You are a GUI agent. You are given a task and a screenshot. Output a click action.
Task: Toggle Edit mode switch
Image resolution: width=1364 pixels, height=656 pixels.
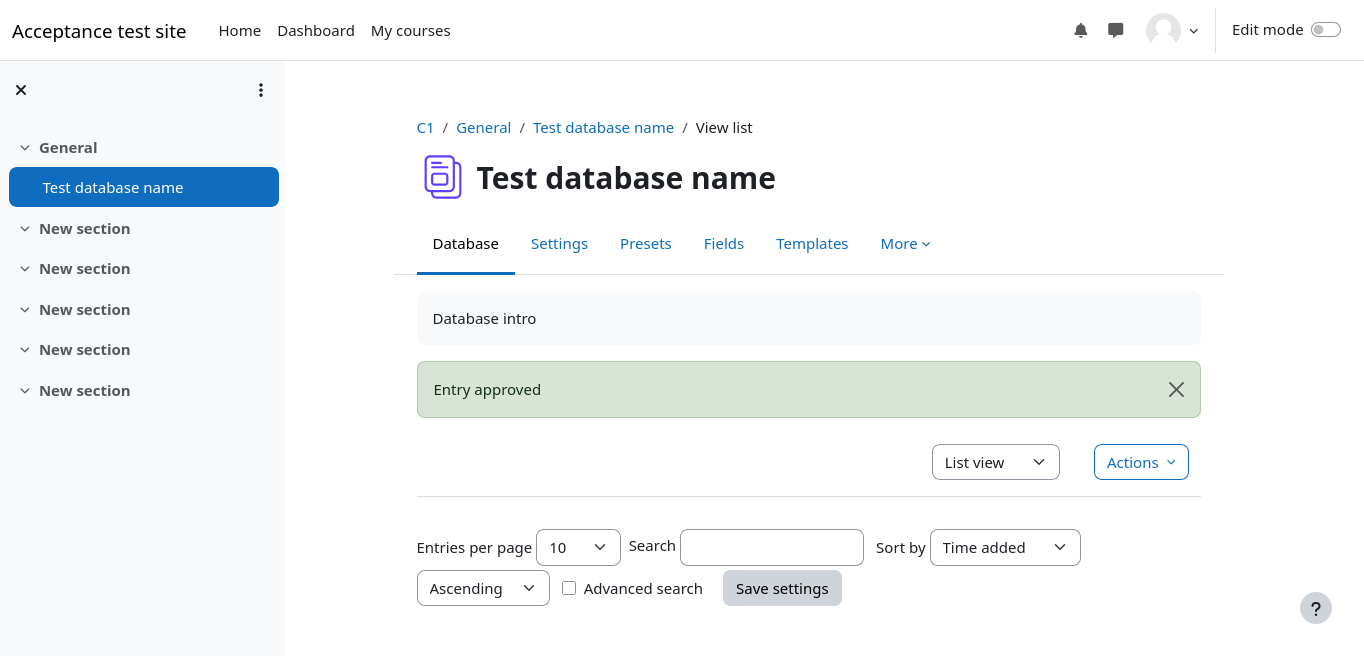click(x=1325, y=30)
